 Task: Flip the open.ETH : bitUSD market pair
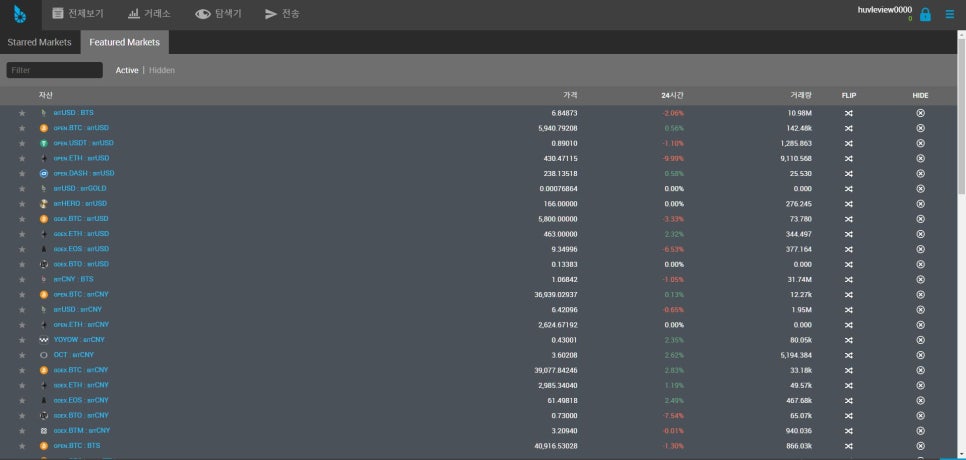tap(848, 158)
